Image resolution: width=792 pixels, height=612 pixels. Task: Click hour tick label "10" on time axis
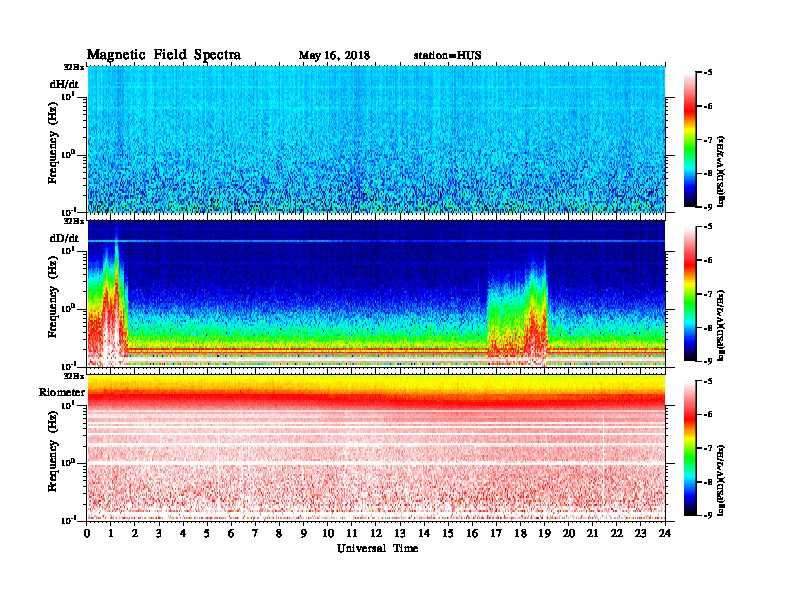(328, 533)
